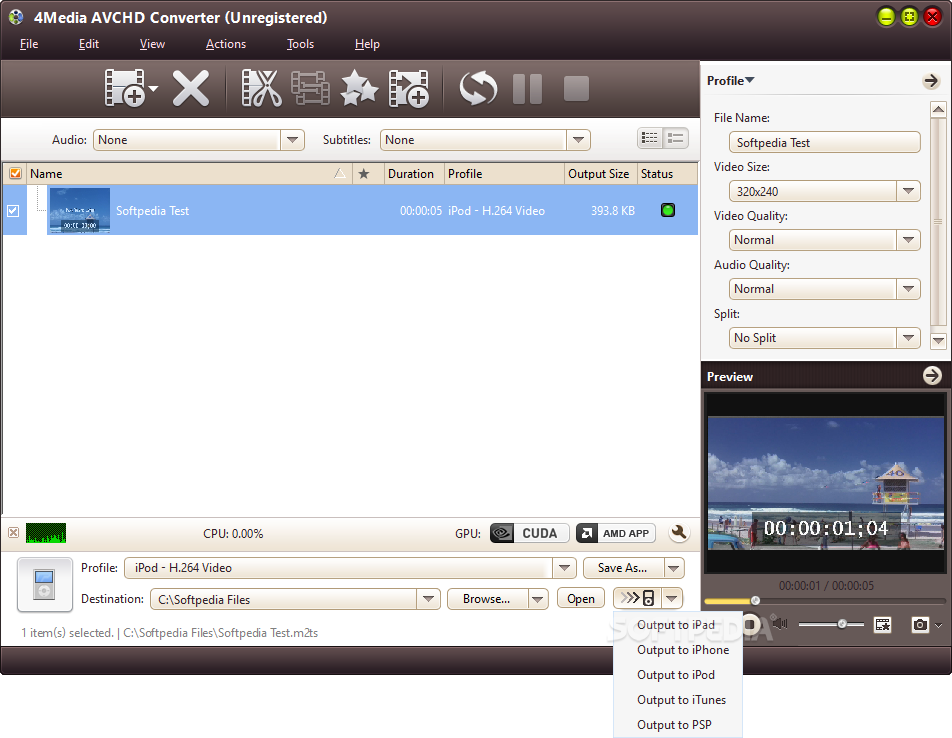Click the green CPU usage graph

click(46, 533)
